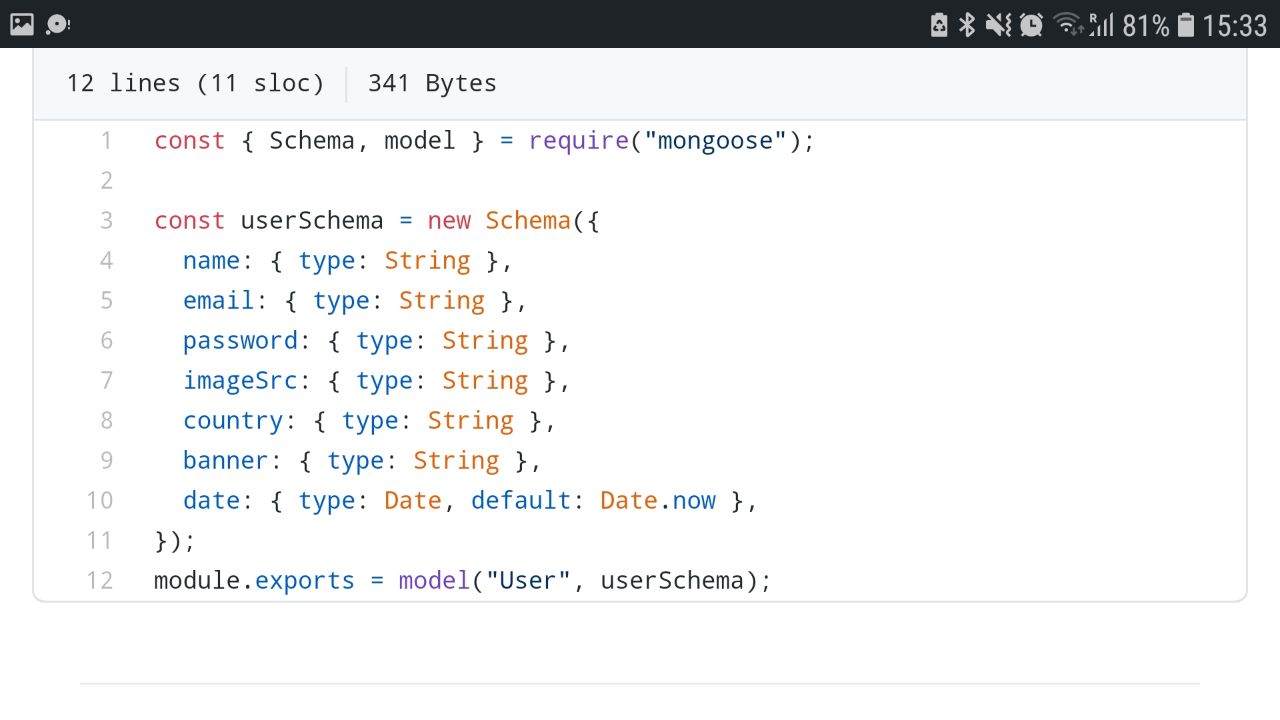1280x720 pixels.
Task: Select line number 9 in the code gutter
Action: pyautogui.click(x=106, y=461)
